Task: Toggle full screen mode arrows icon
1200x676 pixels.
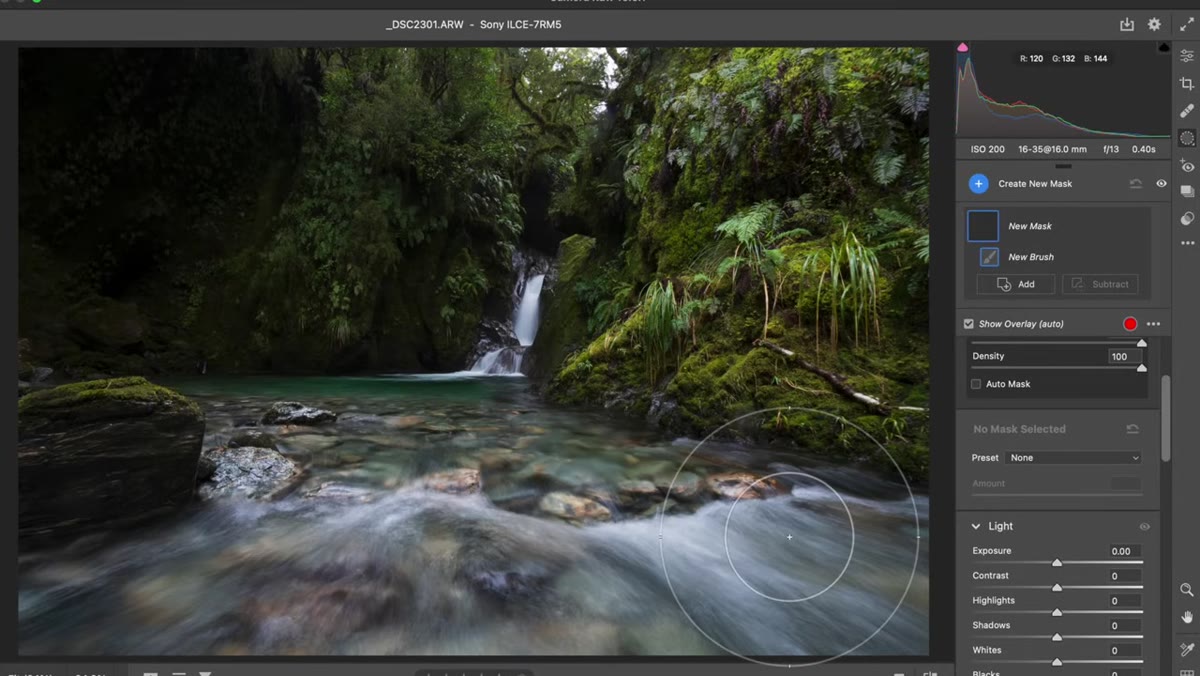Action: pos(1187,24)
